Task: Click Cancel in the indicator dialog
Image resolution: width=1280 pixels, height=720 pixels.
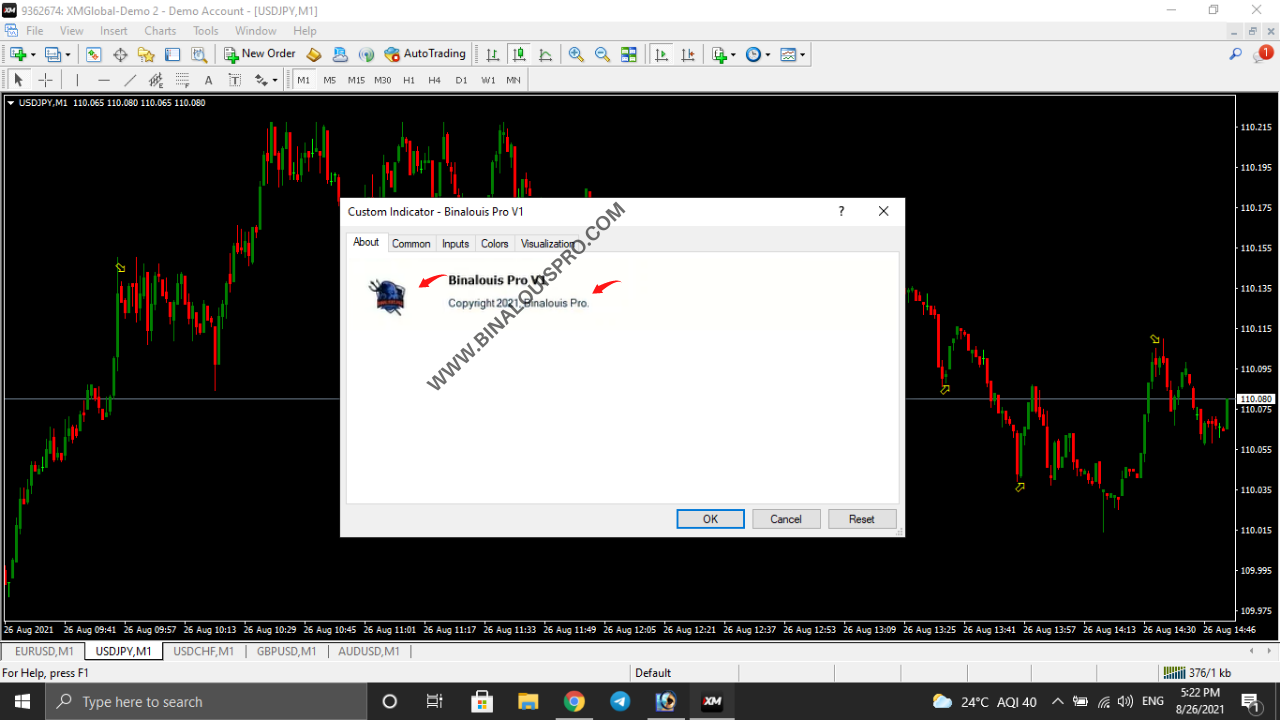Action: (786, 519)
